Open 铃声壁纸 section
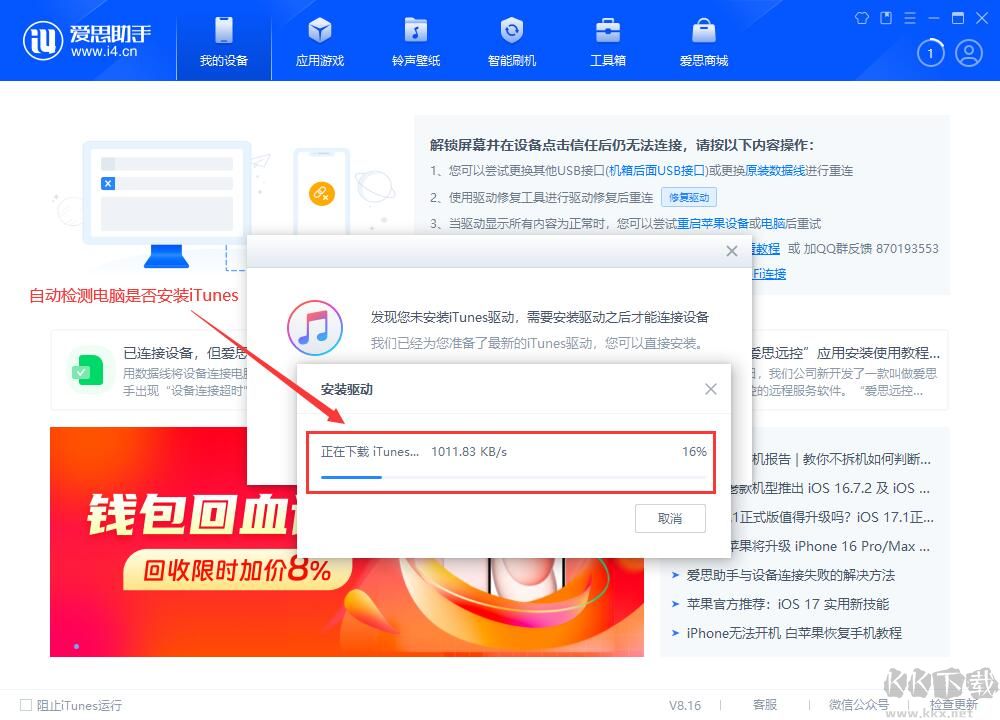The image size is (1000, 720). click(416, 41)
